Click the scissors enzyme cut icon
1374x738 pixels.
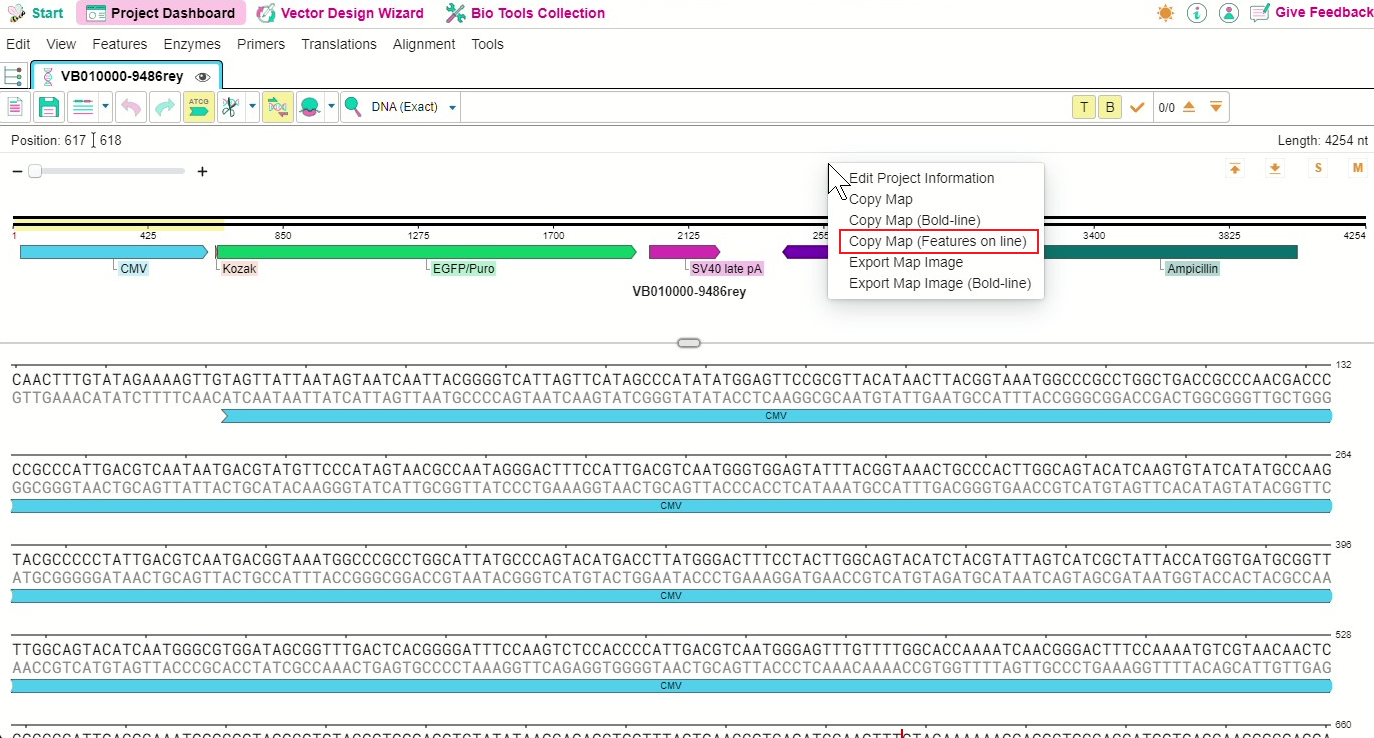[230, 107]
